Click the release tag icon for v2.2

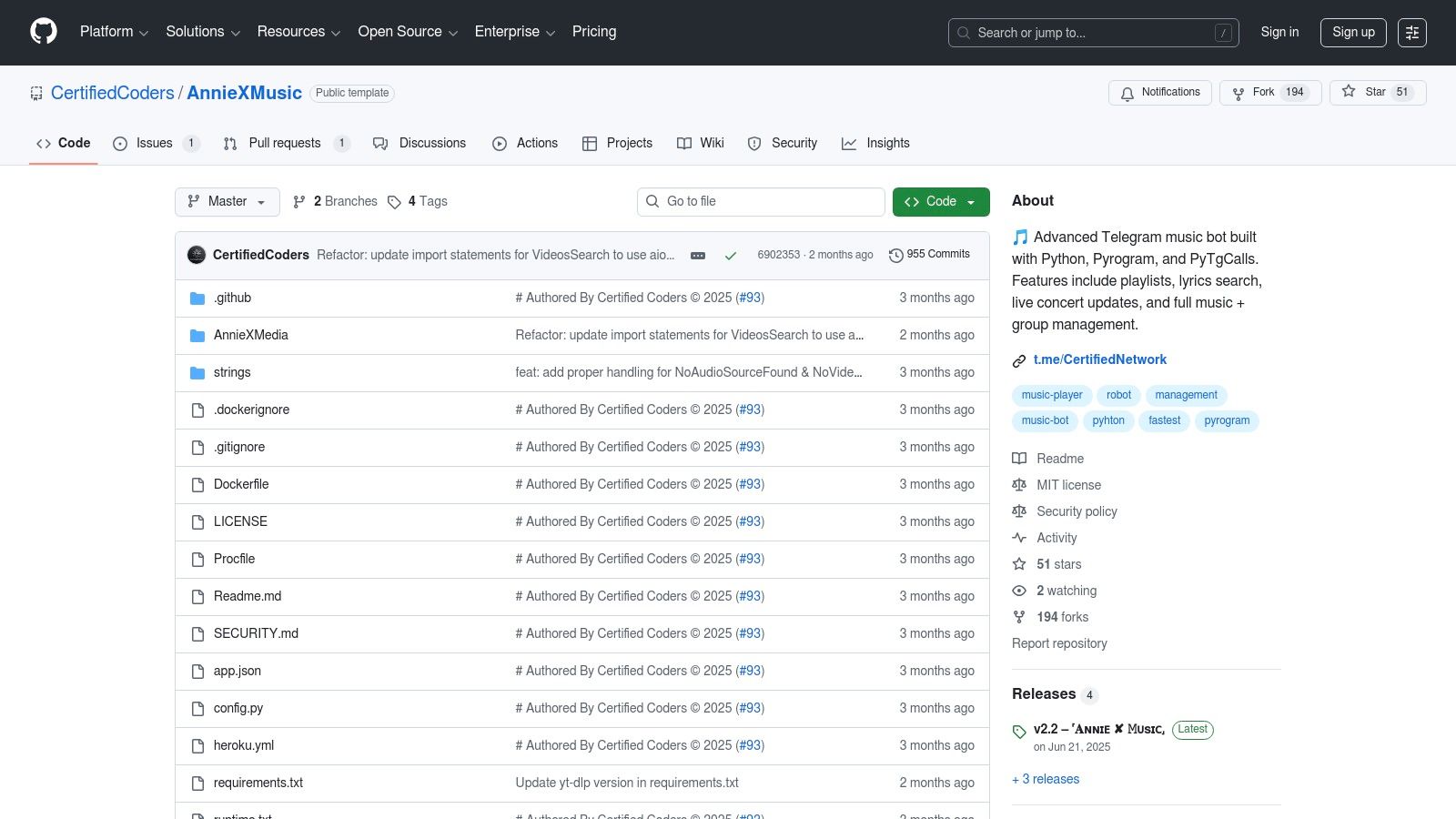point(1019,732)
